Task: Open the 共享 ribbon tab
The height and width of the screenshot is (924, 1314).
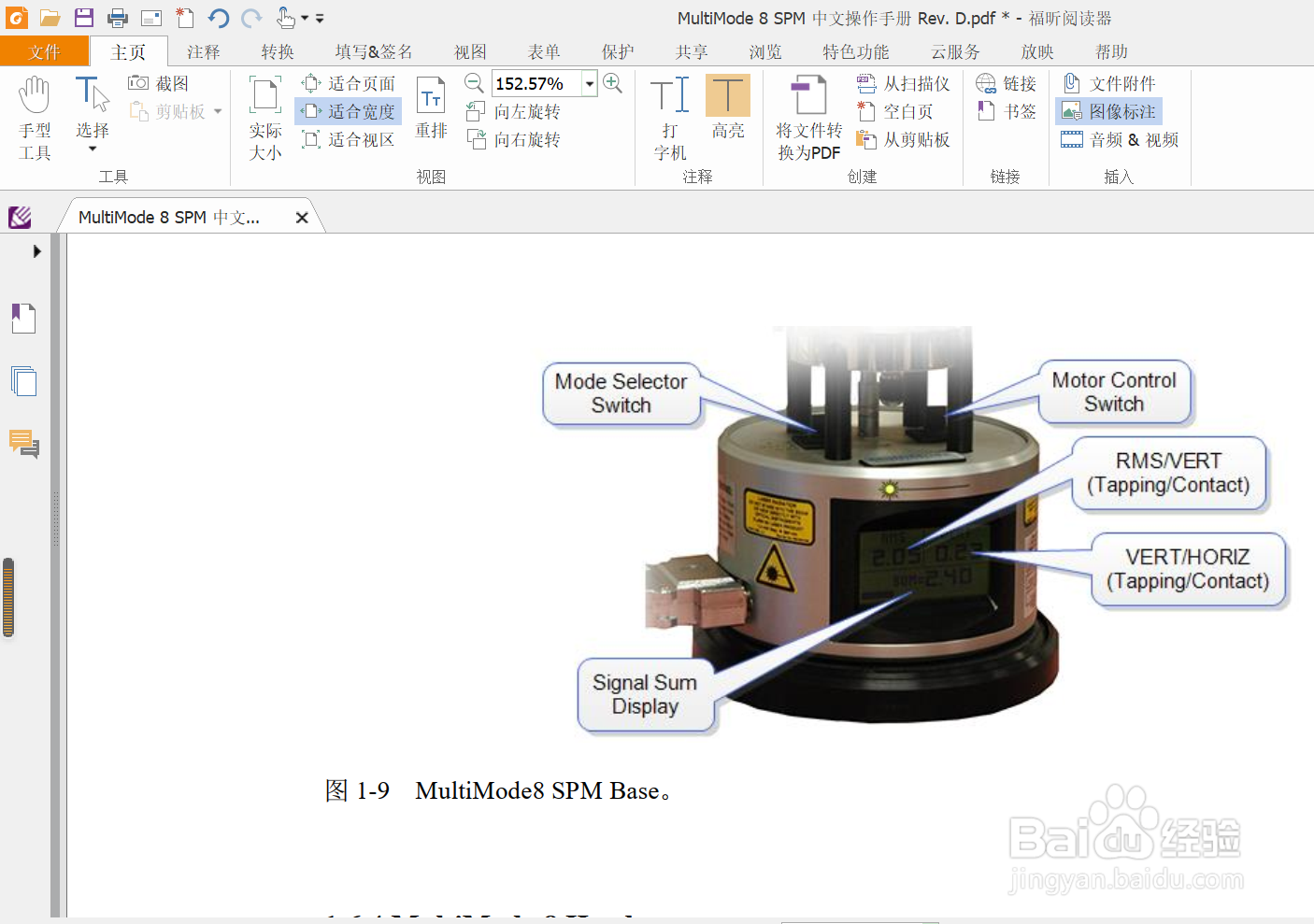Action: [692, 51]
